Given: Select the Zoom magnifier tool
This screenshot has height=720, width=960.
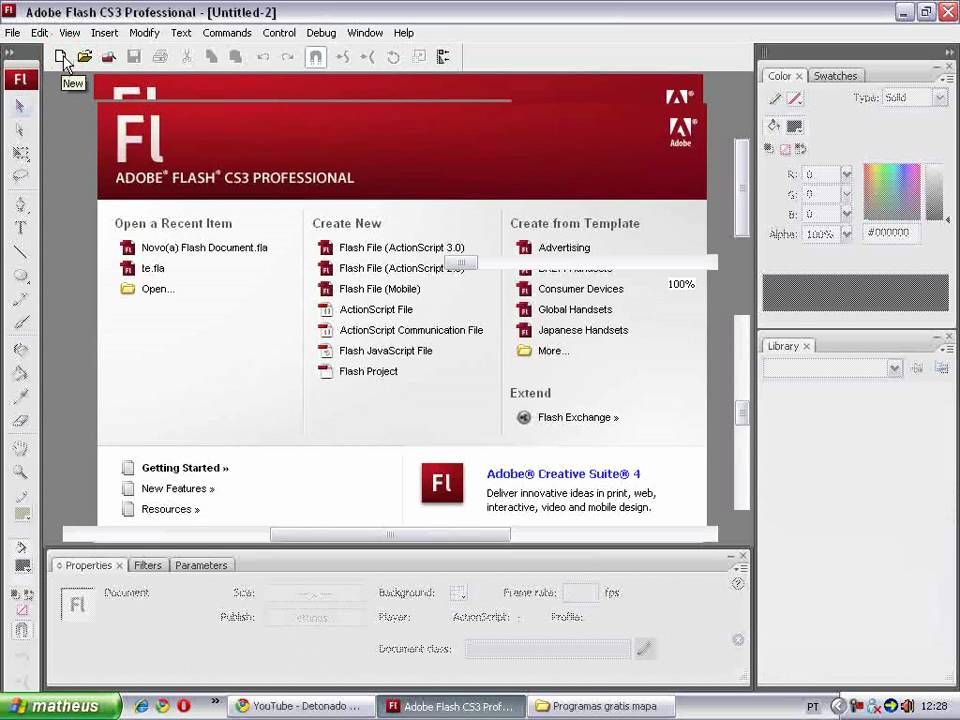Looking at the screenshot, I should click(20, 472).
